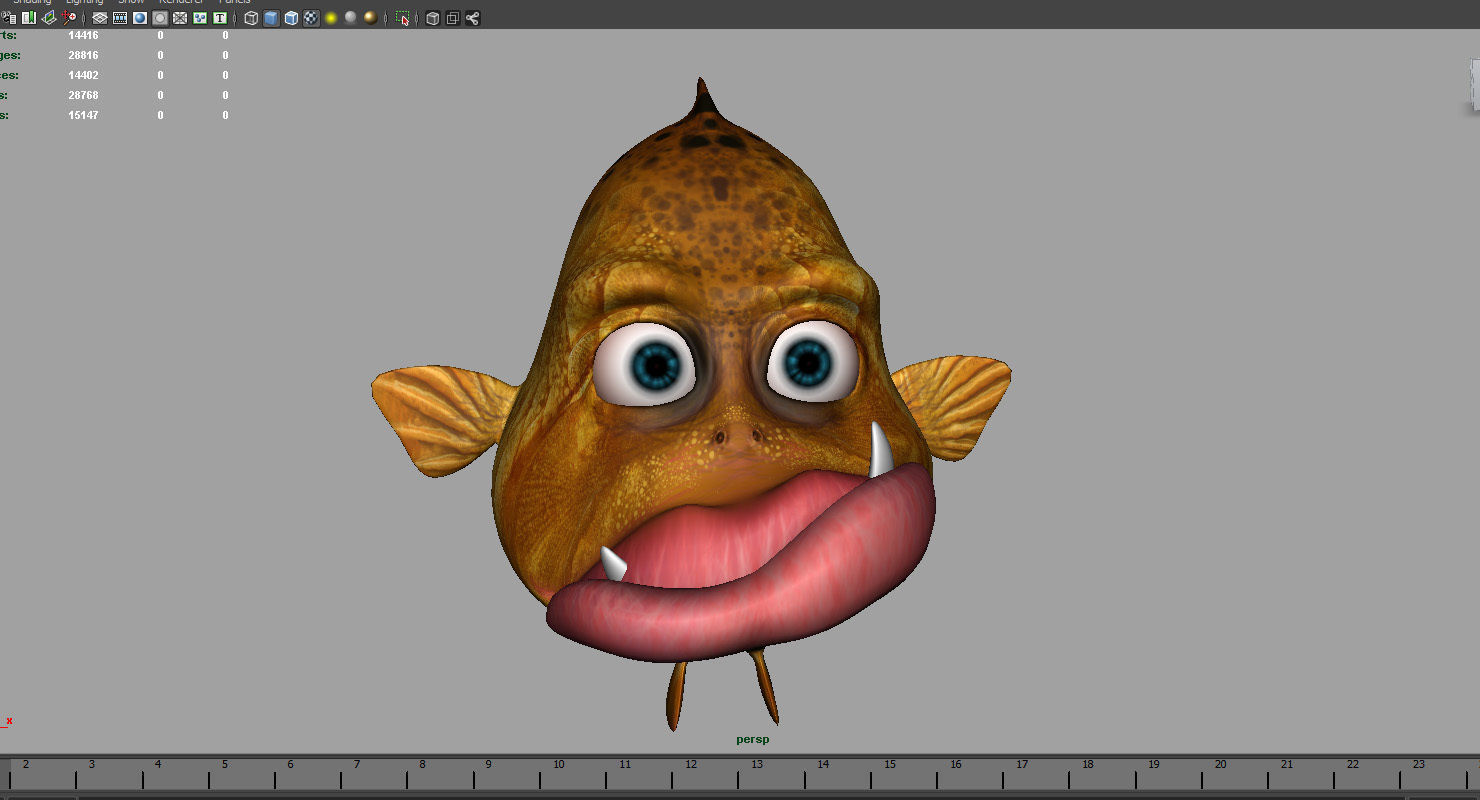Enable Use All Lights yellow sphere
1480x800 pixels.
(x=331, y=18)
